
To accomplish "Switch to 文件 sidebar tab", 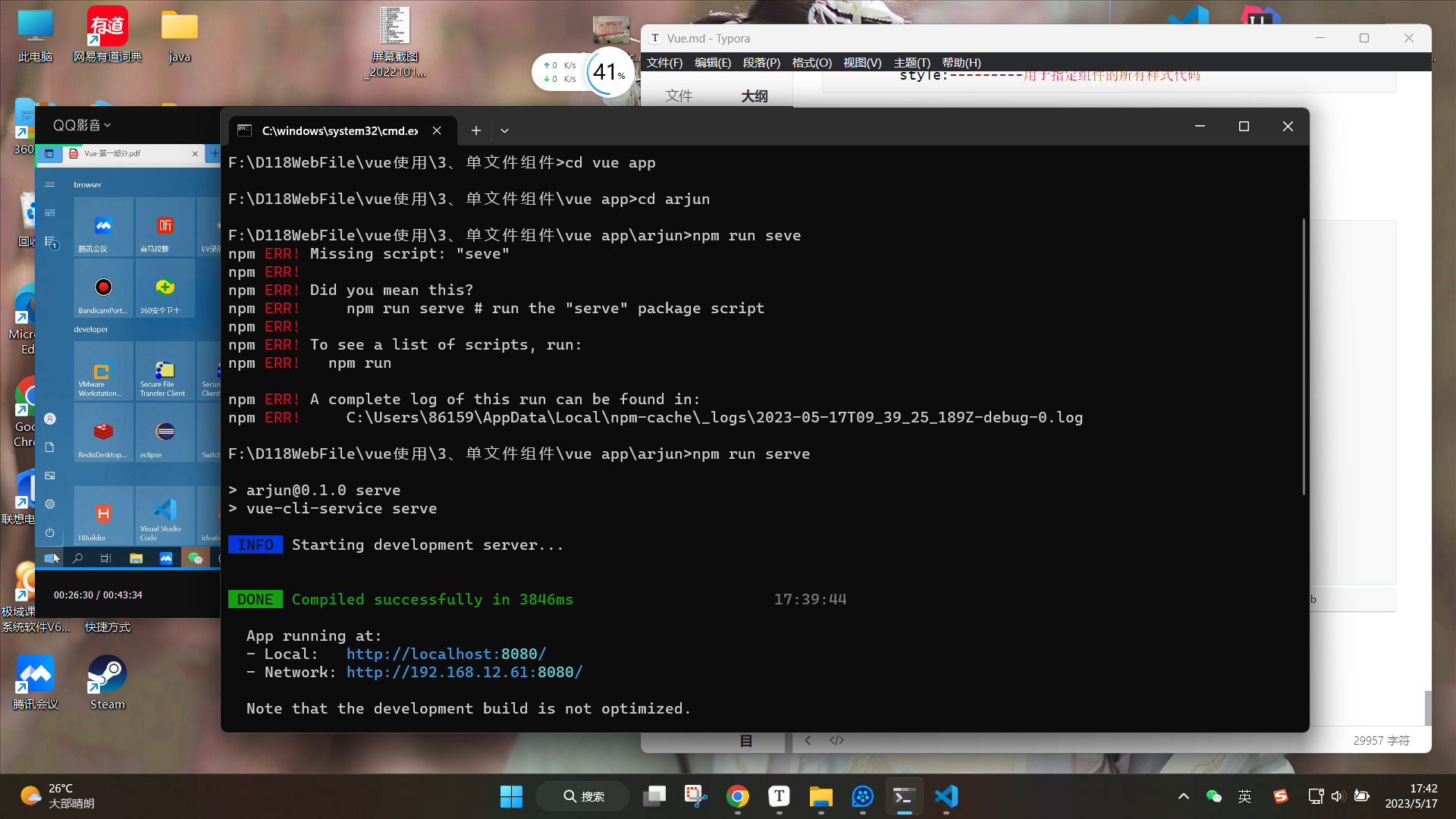I will coord(679,96).
